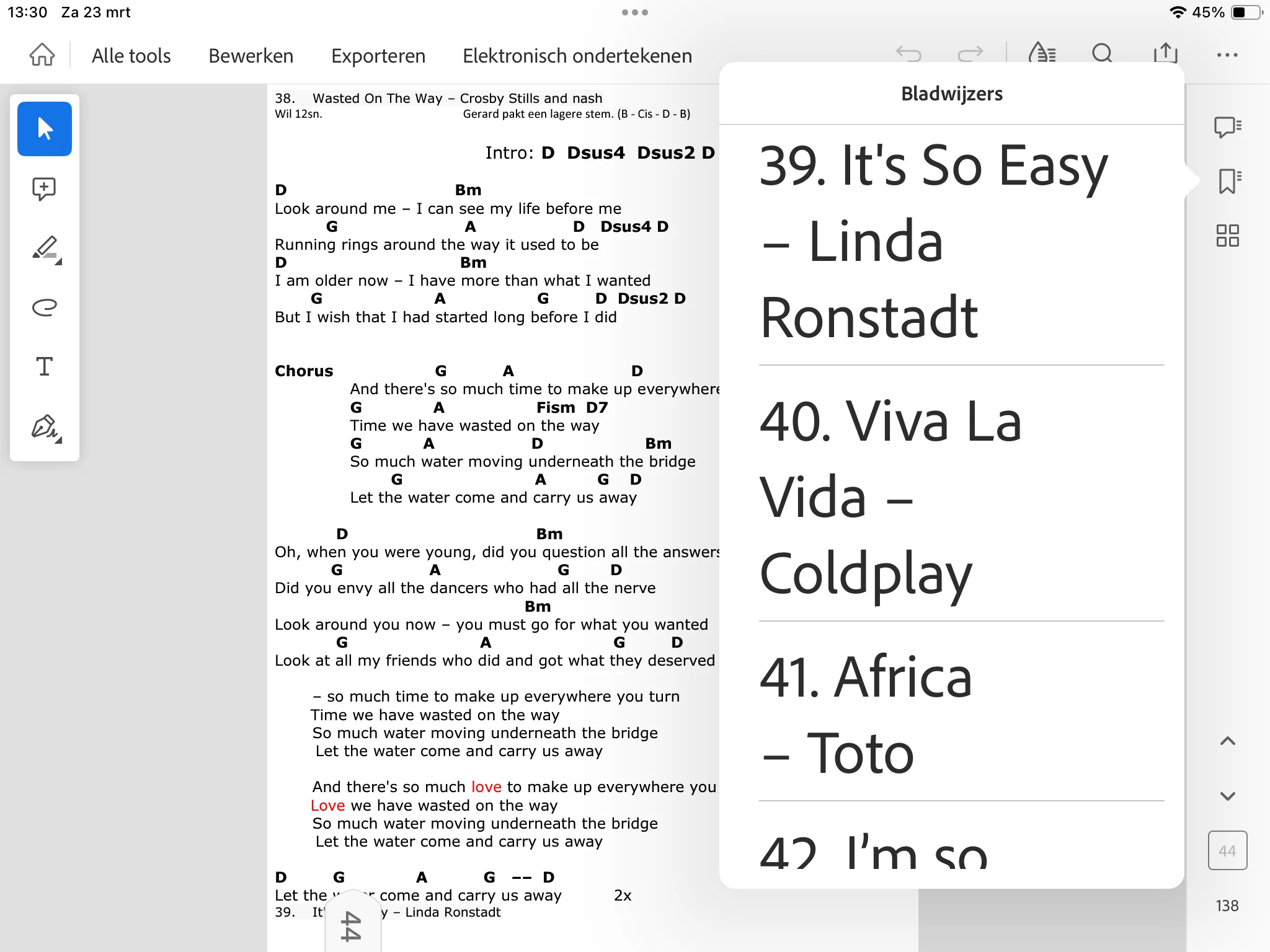Screen dimensions: 1270x952
Task: Toggle the bookmarks panel icon
Action: [x=1228, y=181]
